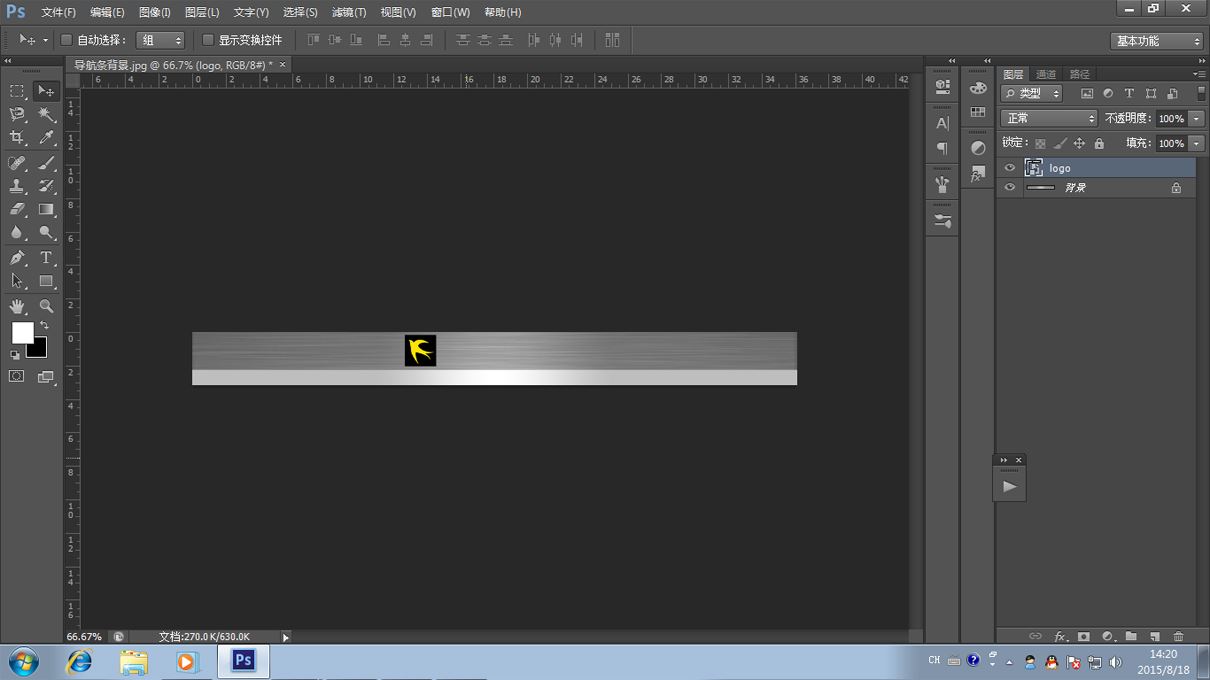
Task: Open the layer style fx menu
Action: pyautogui.click(x=1060, y=636)
